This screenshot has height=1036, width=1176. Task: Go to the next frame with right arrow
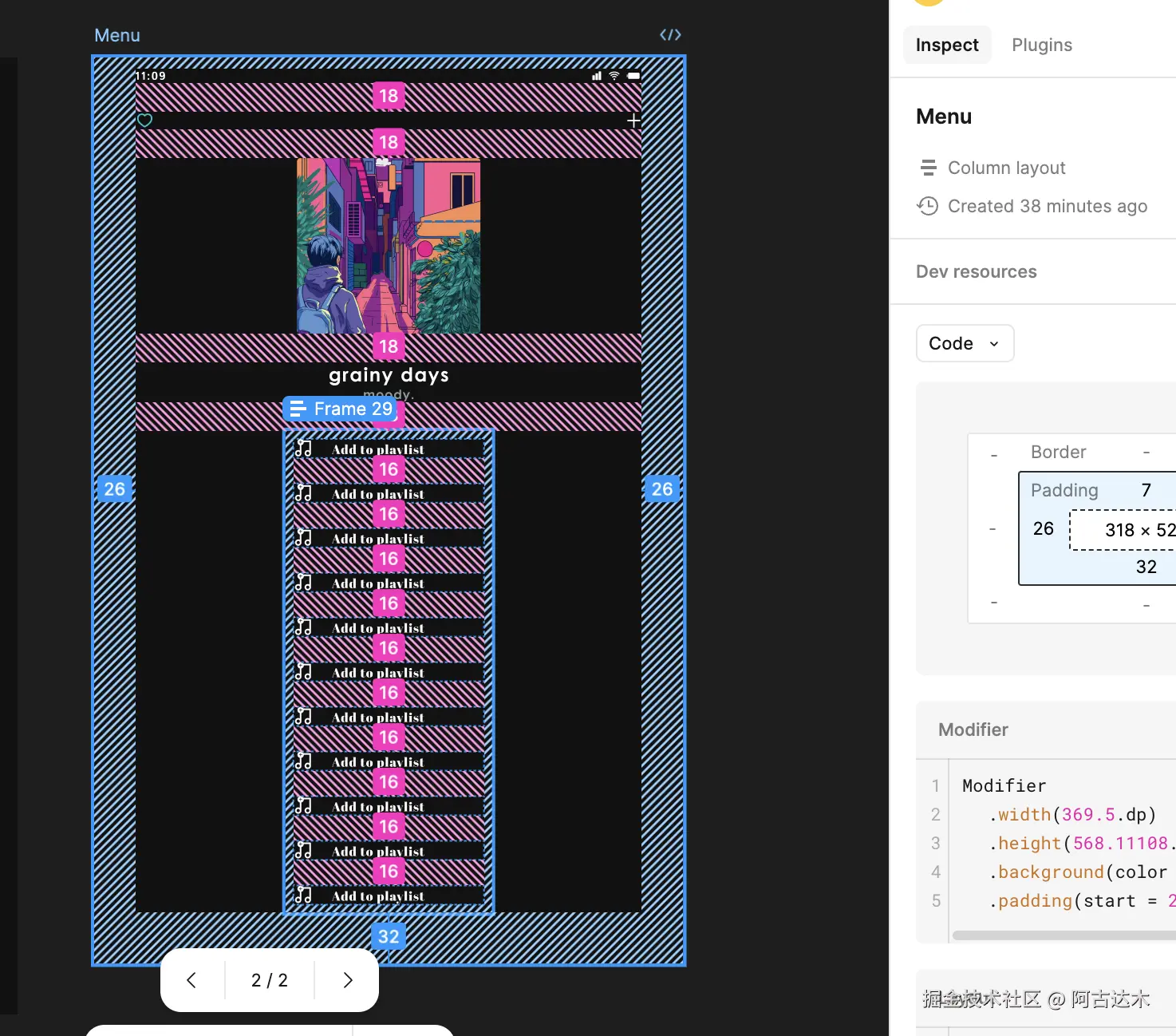point(348,980)
